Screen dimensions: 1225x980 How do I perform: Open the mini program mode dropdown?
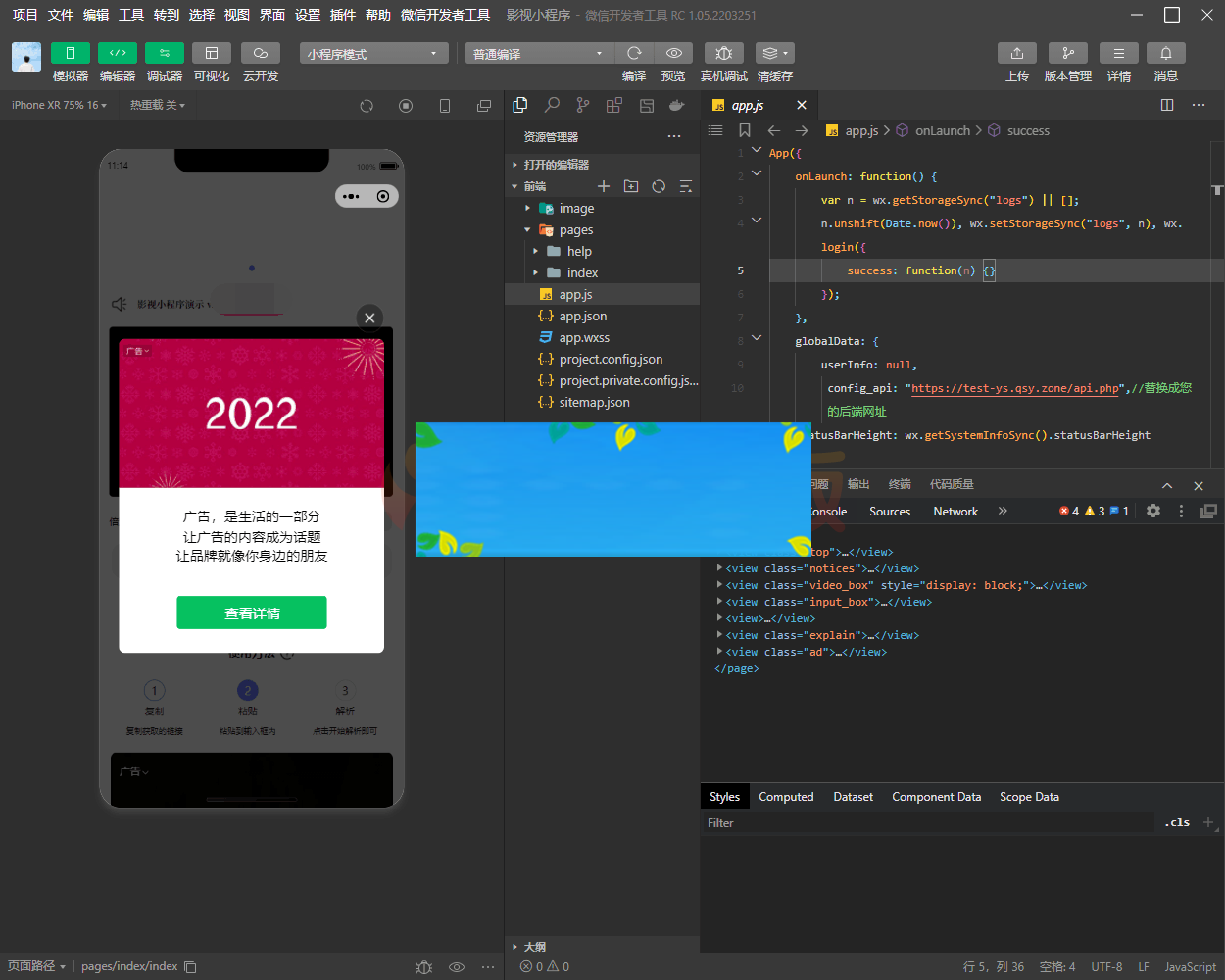pyautogui.click(x=373, y=54)
